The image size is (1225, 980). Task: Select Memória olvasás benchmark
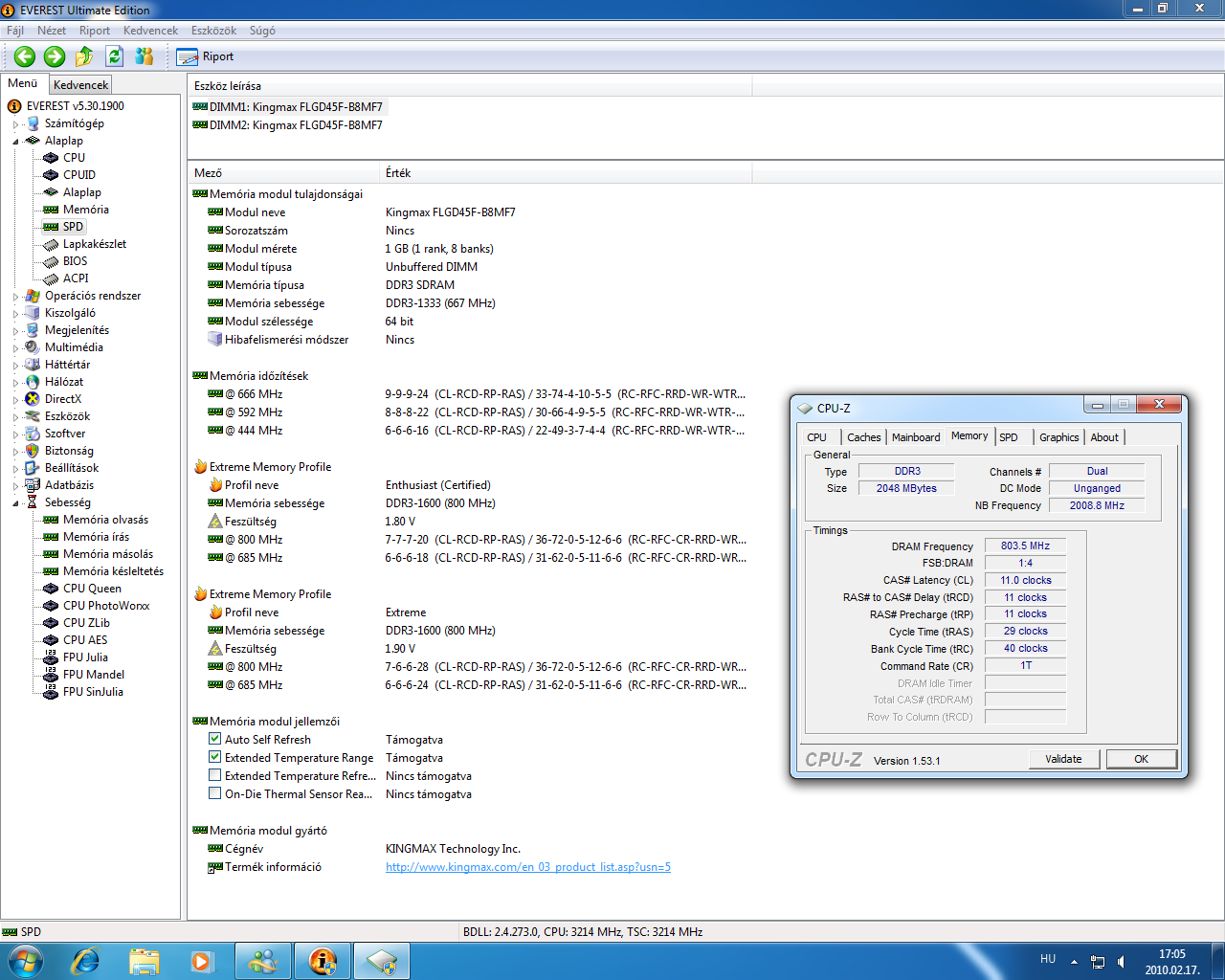105,520
